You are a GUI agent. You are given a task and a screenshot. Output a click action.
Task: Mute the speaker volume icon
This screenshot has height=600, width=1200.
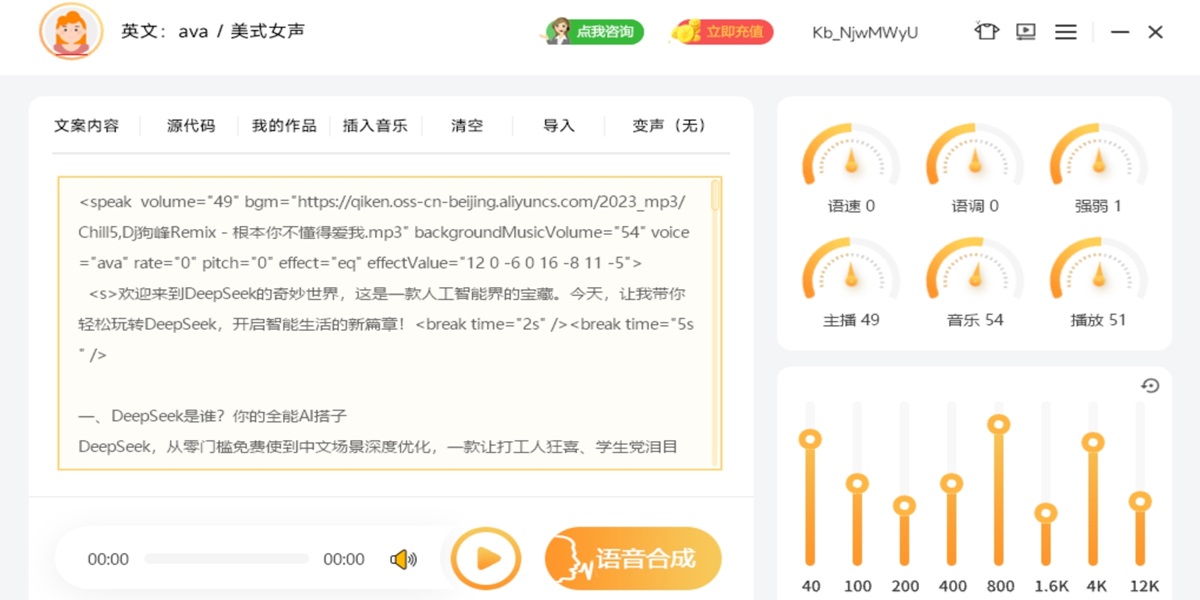(403, 559)
